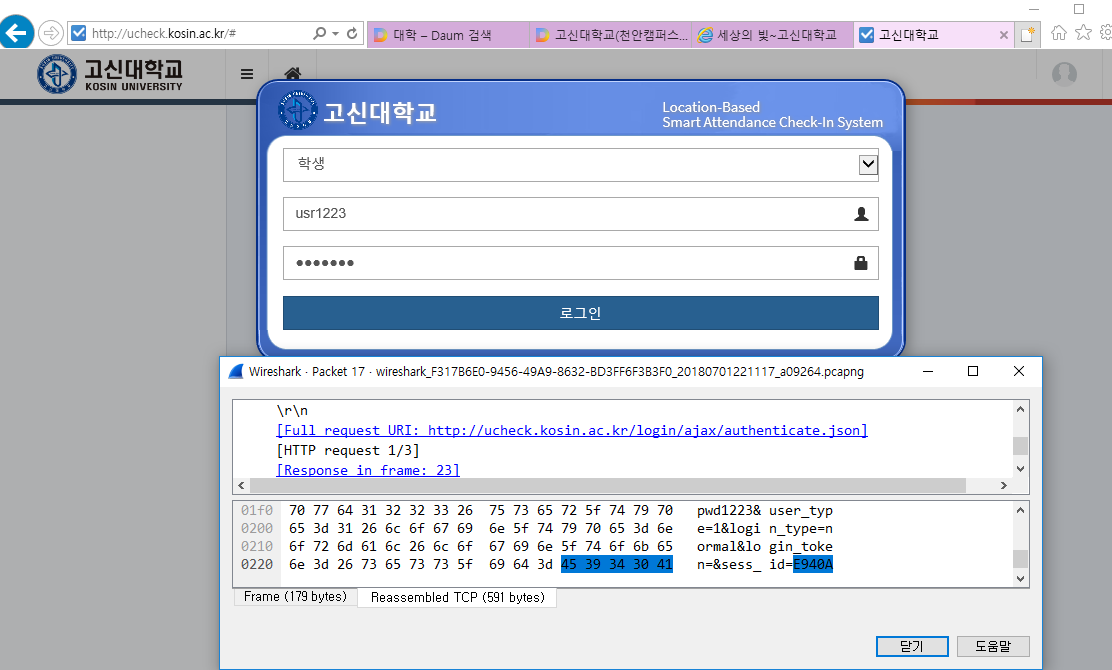Click the usr1223 username field
Screen dimensions: 1112x670
tap(580, 213)
